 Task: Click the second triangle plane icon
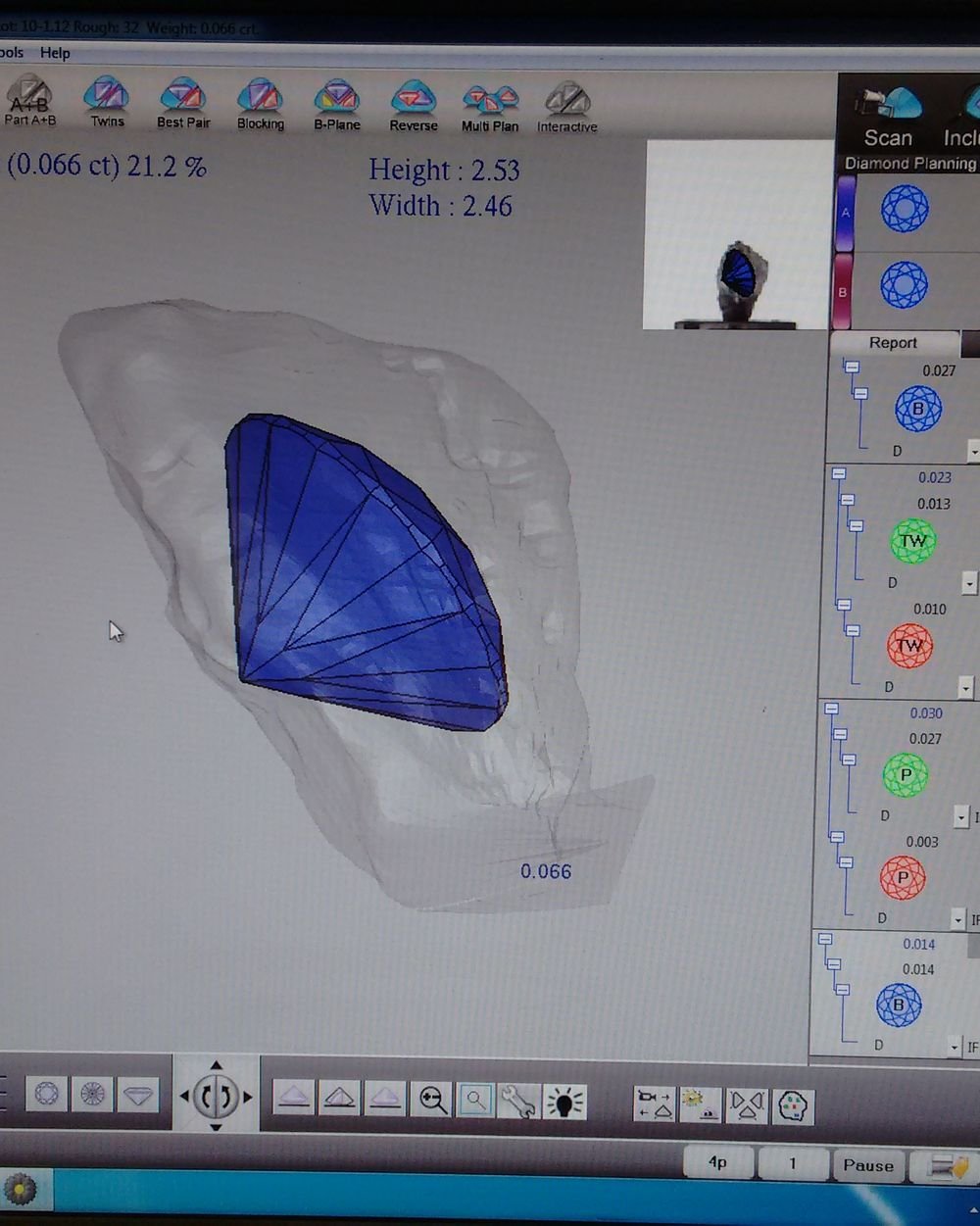339,1099
